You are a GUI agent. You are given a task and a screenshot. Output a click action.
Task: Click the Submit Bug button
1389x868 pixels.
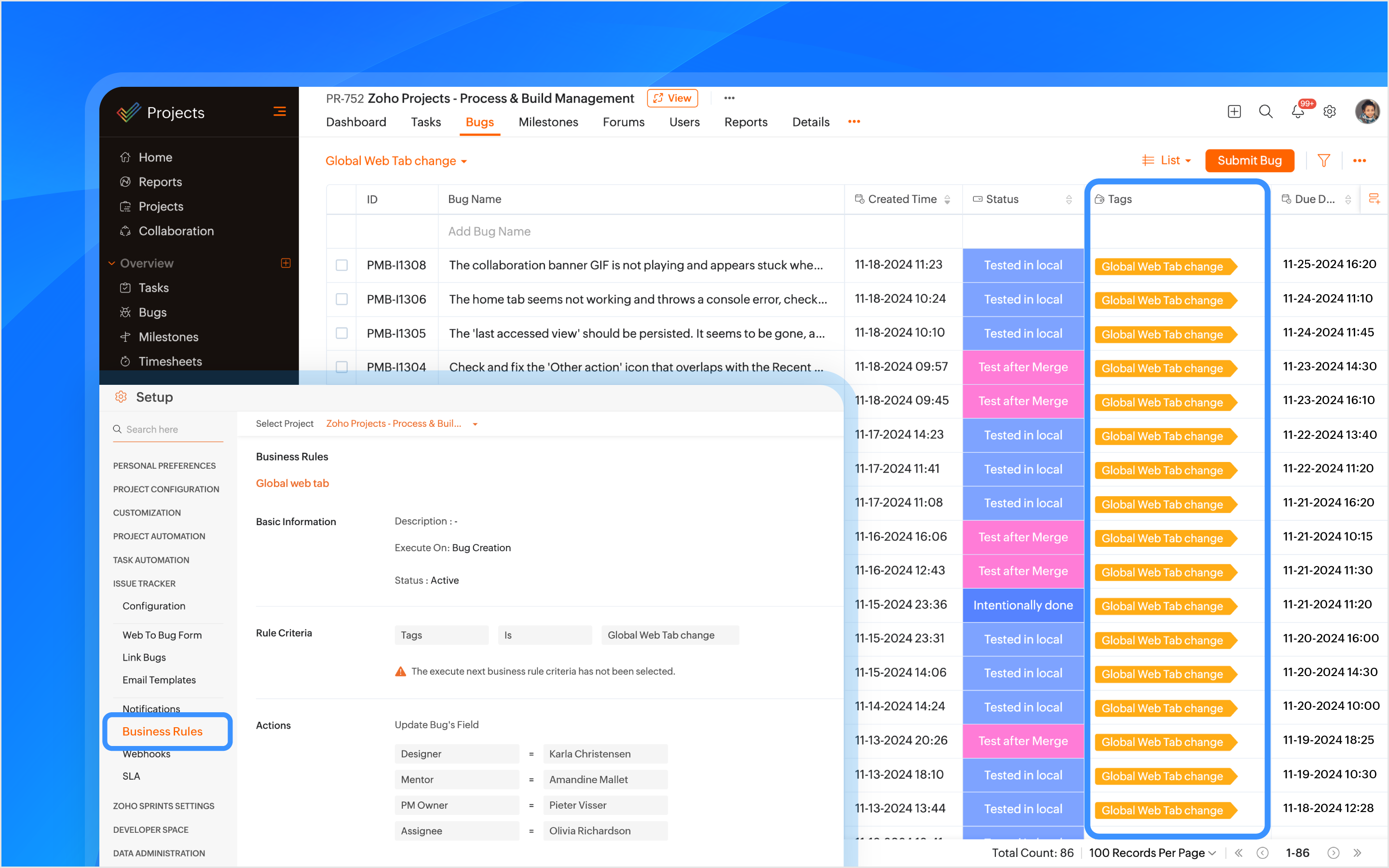click(x=1250, y=161)
